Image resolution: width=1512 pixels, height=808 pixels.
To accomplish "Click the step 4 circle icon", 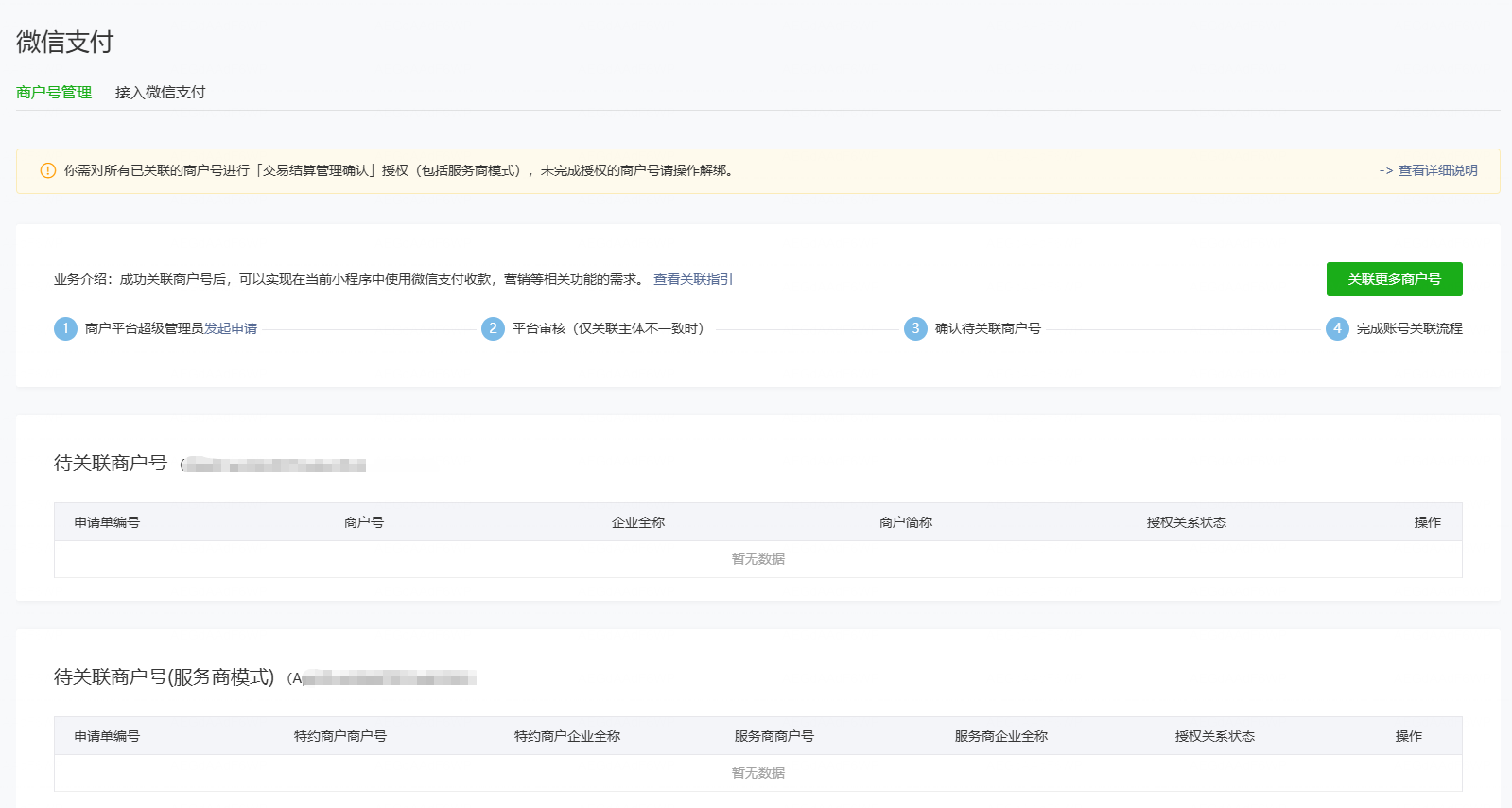I will (x=1337, y=328).
